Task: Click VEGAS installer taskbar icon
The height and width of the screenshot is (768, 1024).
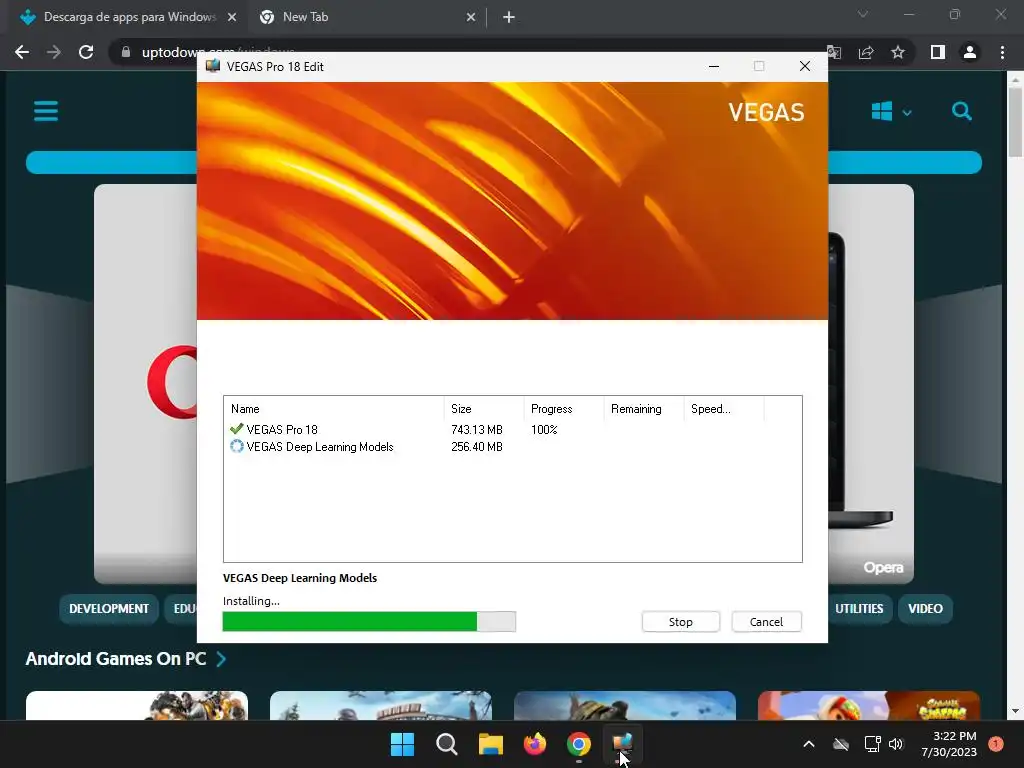Action: [622, 743]
